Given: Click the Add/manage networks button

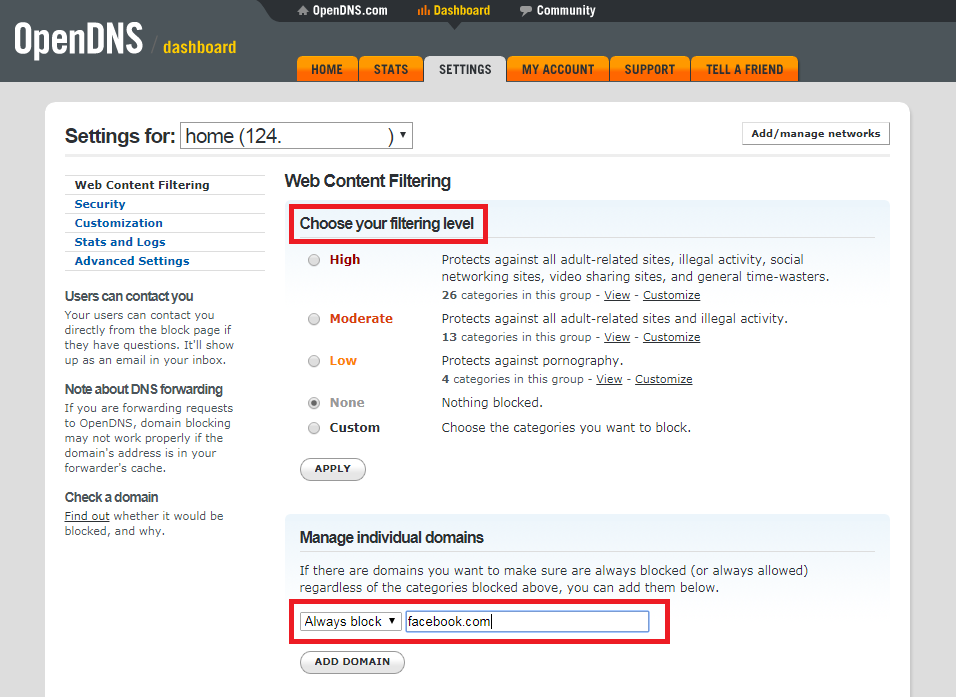Looking at the screenshot, I should point(815,134).
